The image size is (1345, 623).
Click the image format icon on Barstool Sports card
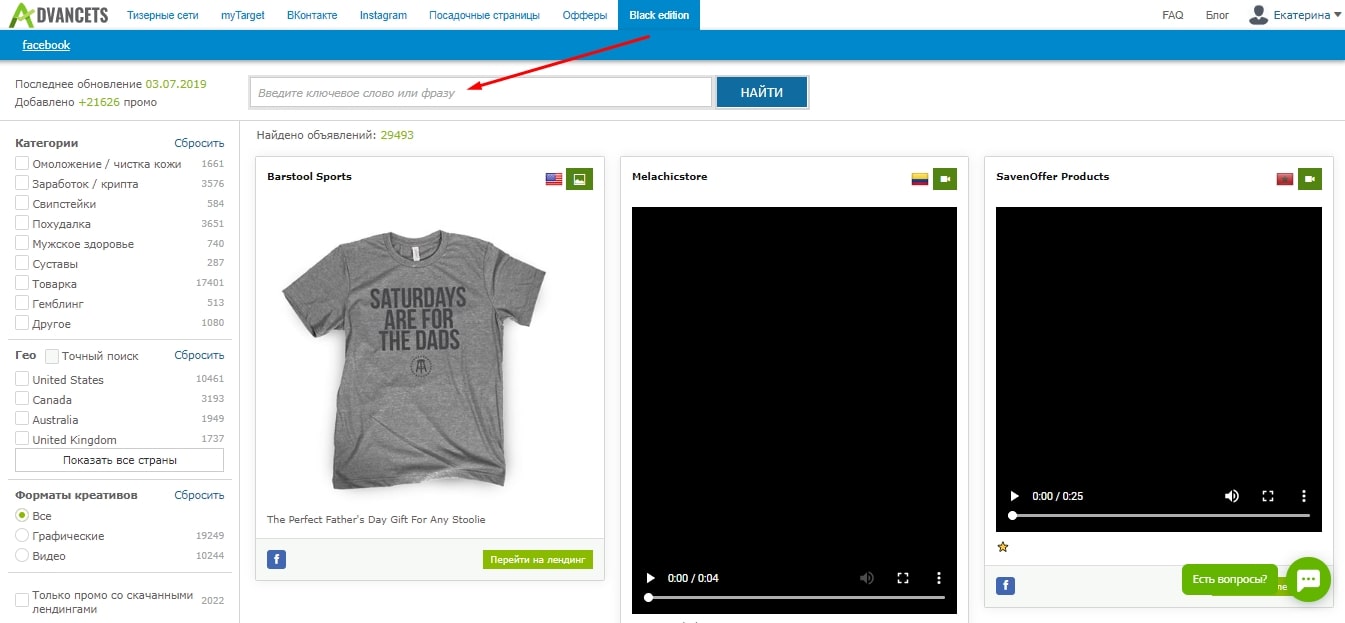tap(579, 179)
